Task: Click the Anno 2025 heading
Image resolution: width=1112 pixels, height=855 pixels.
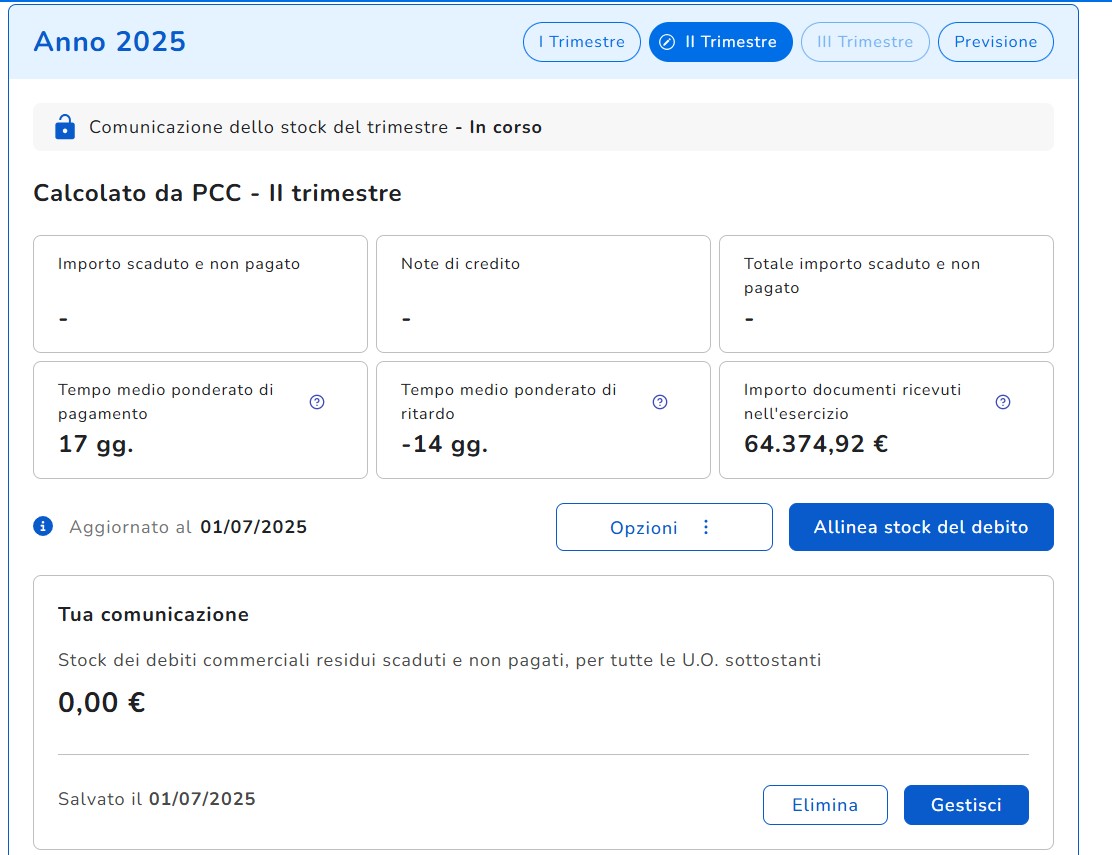Action: pyautogui.click(x=110, y=42)
